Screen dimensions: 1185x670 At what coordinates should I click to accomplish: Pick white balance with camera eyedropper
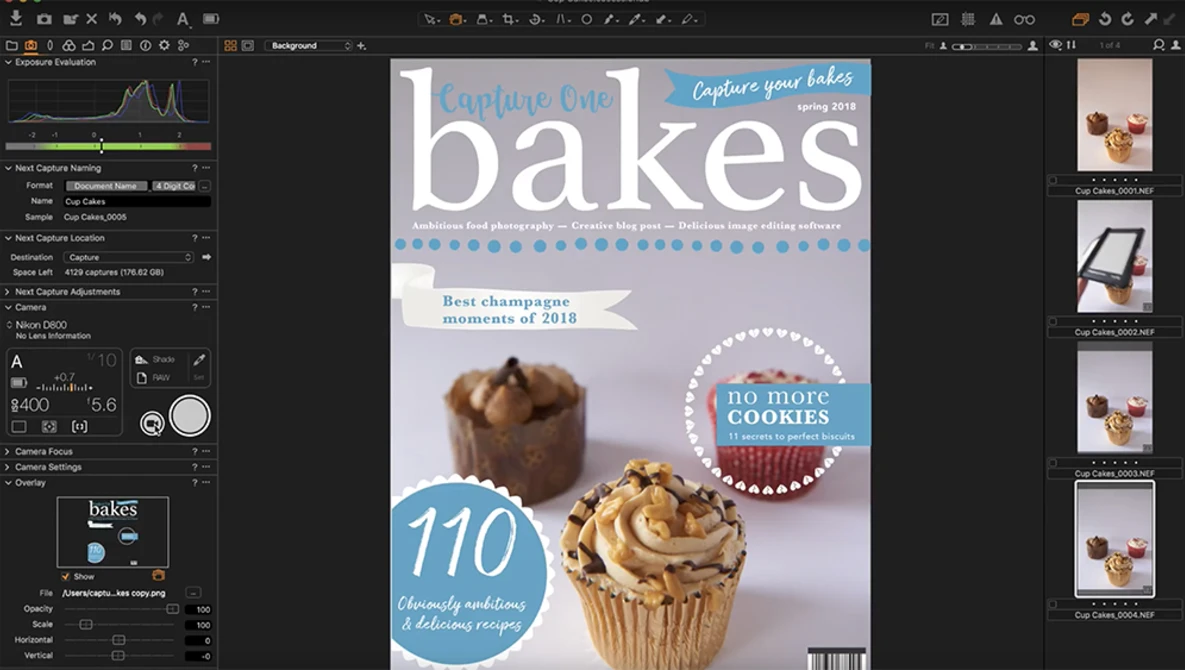click(199, 360)
